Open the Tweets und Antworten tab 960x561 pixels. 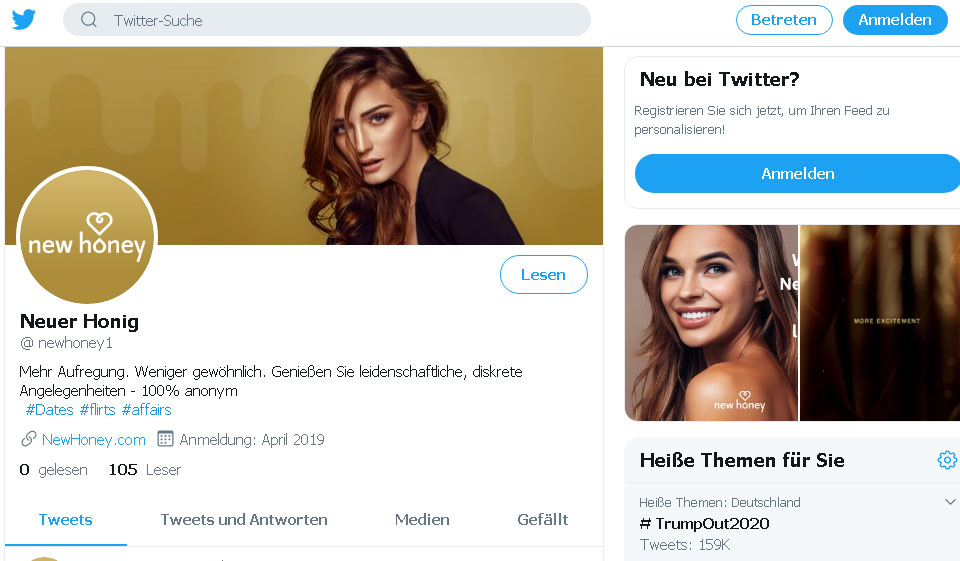pos(244,519)
